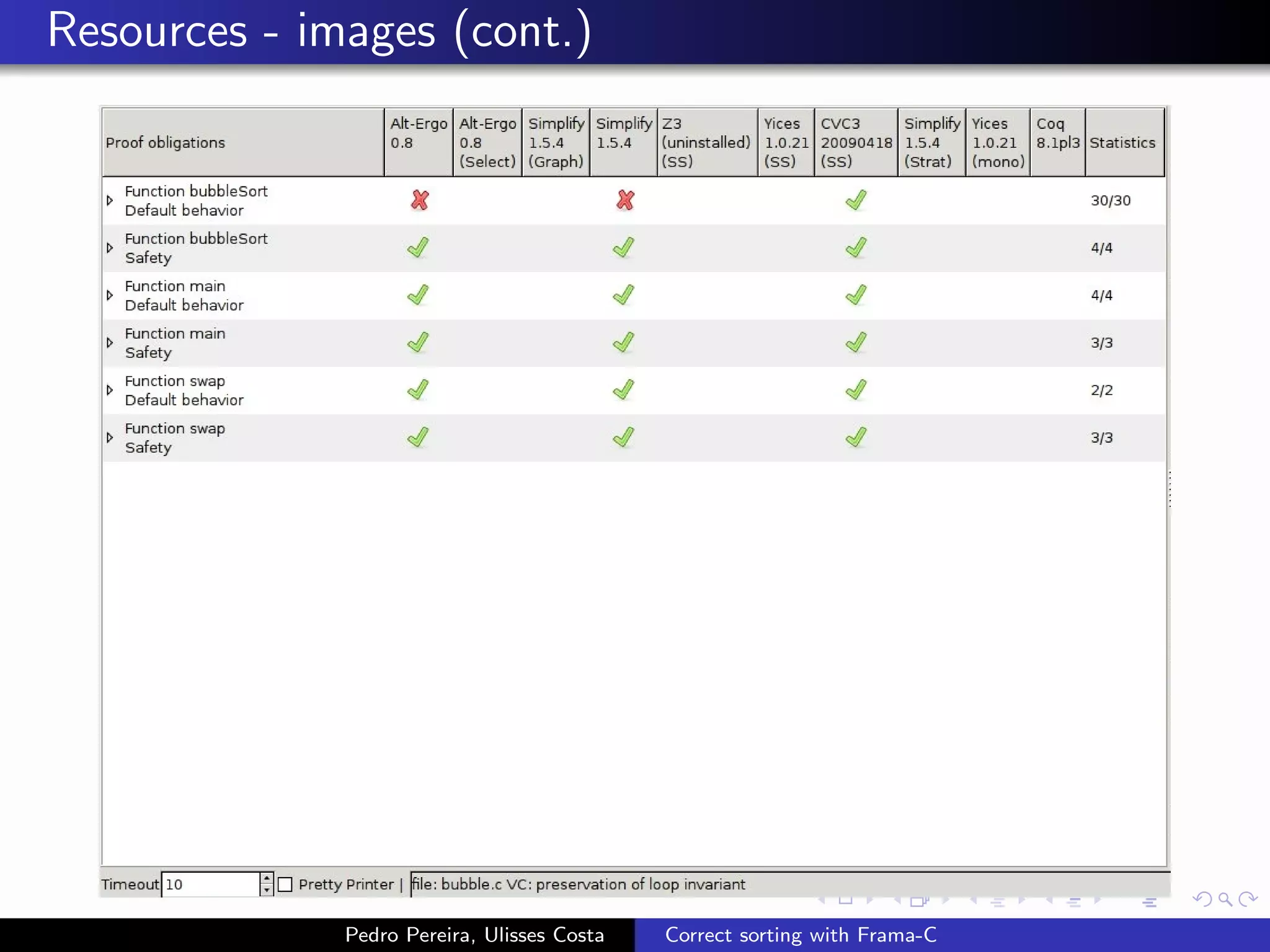Click Simplify green check for swap Default behavior

(623, 390)
